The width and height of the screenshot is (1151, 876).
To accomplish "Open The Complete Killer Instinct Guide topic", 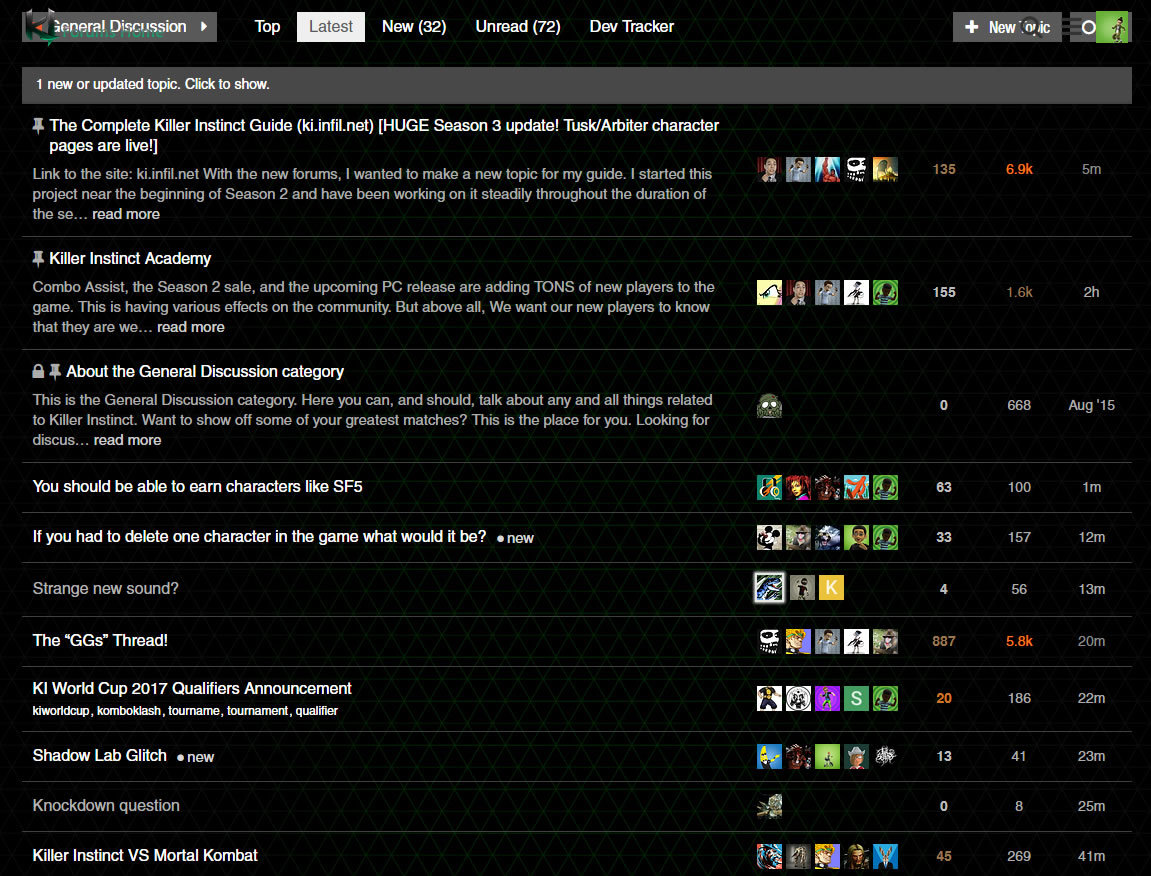I will pyautogui.click(x=384, y=135).
